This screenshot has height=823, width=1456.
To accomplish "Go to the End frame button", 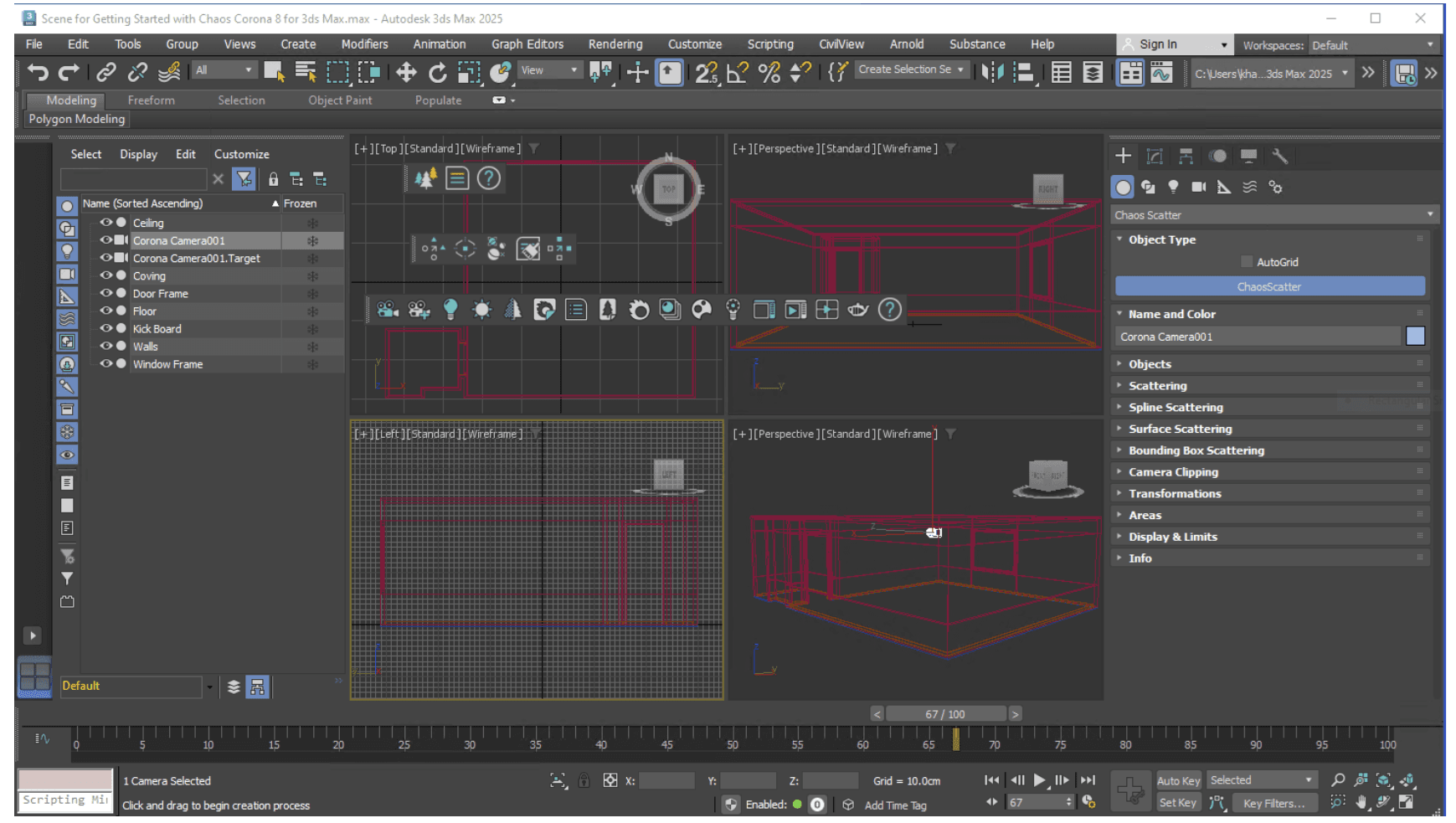I will 1088,780.
